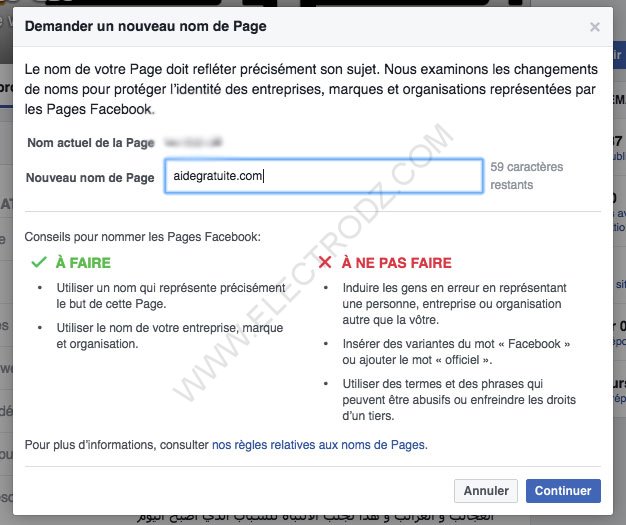Select the tip about représente précisément le but
Image resolution: width=626 pixels, height=525 pixels.
tap(171, 296)
